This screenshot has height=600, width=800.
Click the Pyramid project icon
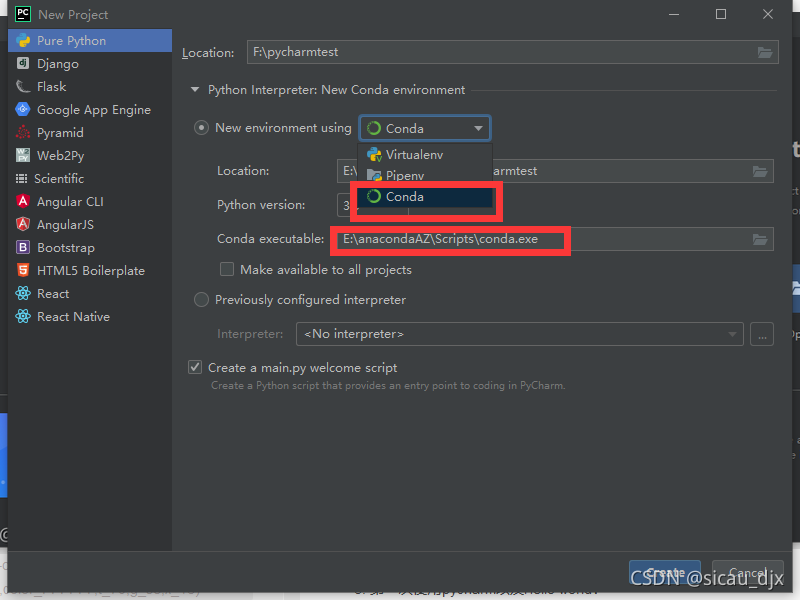[22, 132]
